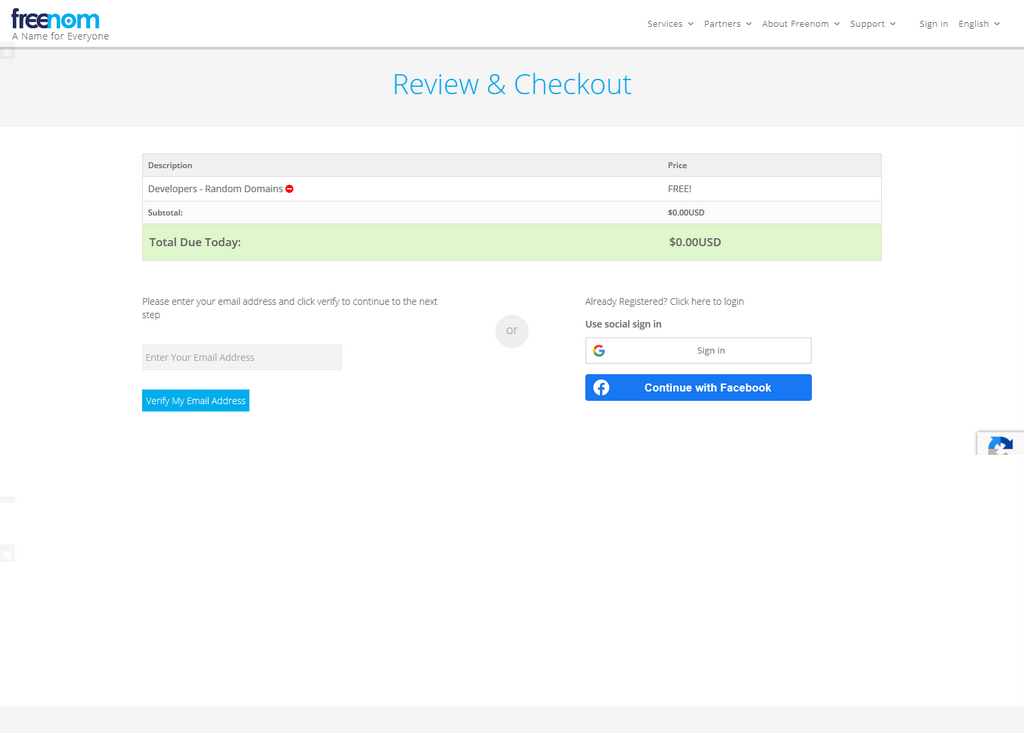The height and width of the screenshot is (733, 1024).
Task: Click the Review & Checkout heading
Action: click(512, 84)
